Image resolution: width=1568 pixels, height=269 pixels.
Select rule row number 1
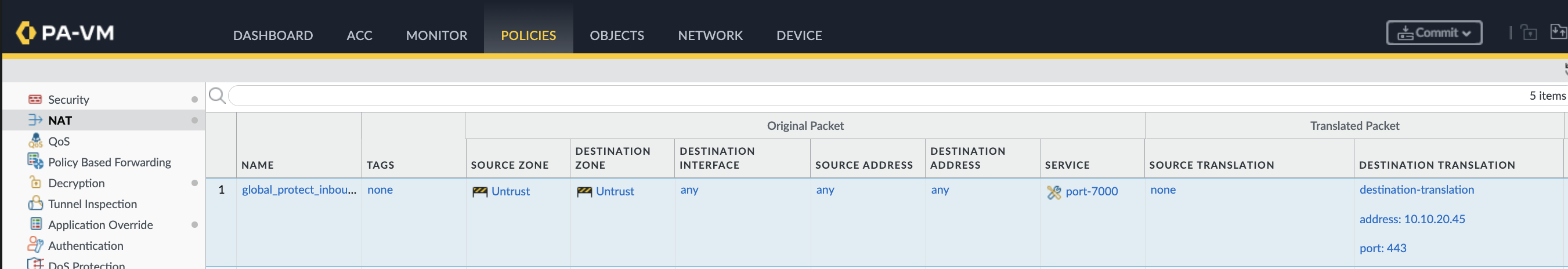[222, 190]
